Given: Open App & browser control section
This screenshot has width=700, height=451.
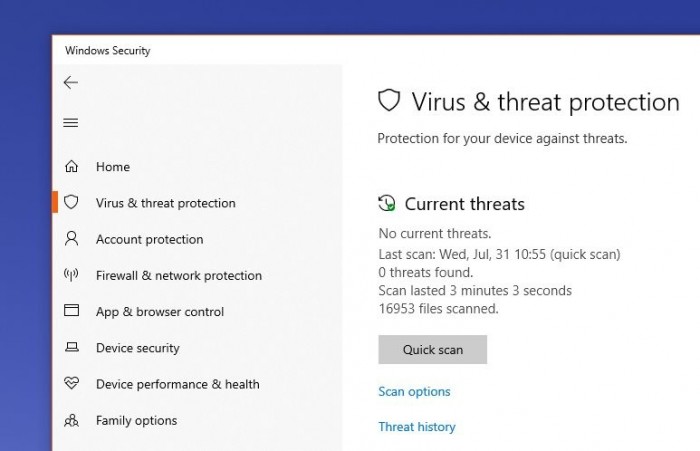Looking at the screenshot, I should (160, 312).
